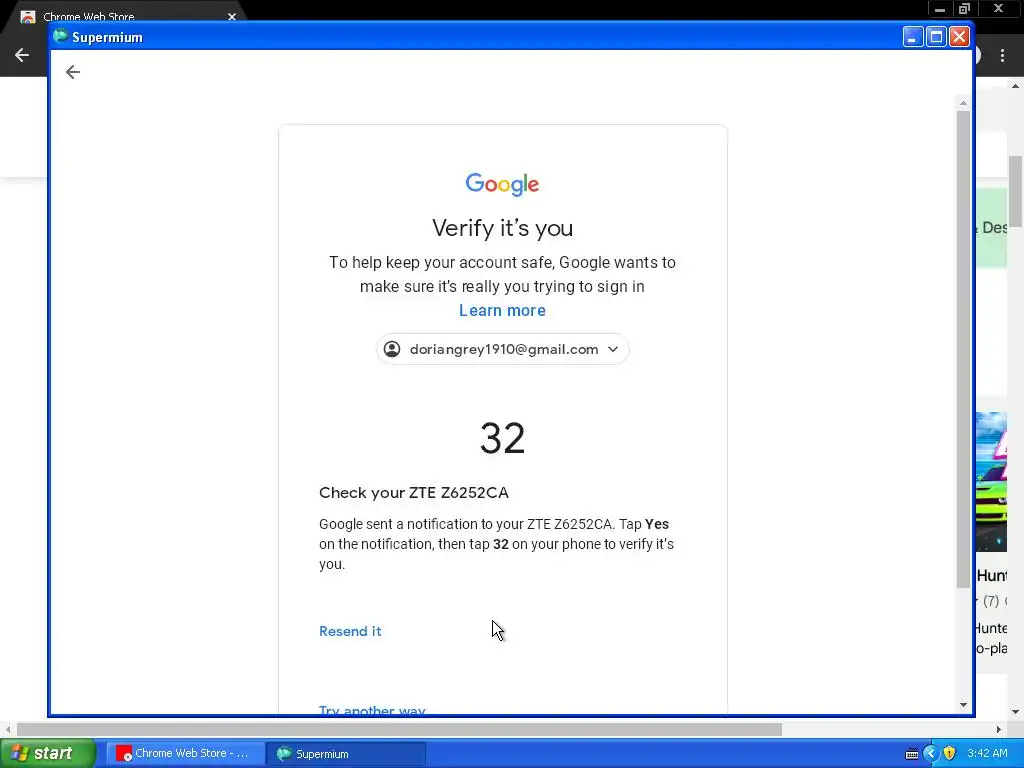
Task: Click the keyboard icon in system tray
Action: [x=912, y=754]
